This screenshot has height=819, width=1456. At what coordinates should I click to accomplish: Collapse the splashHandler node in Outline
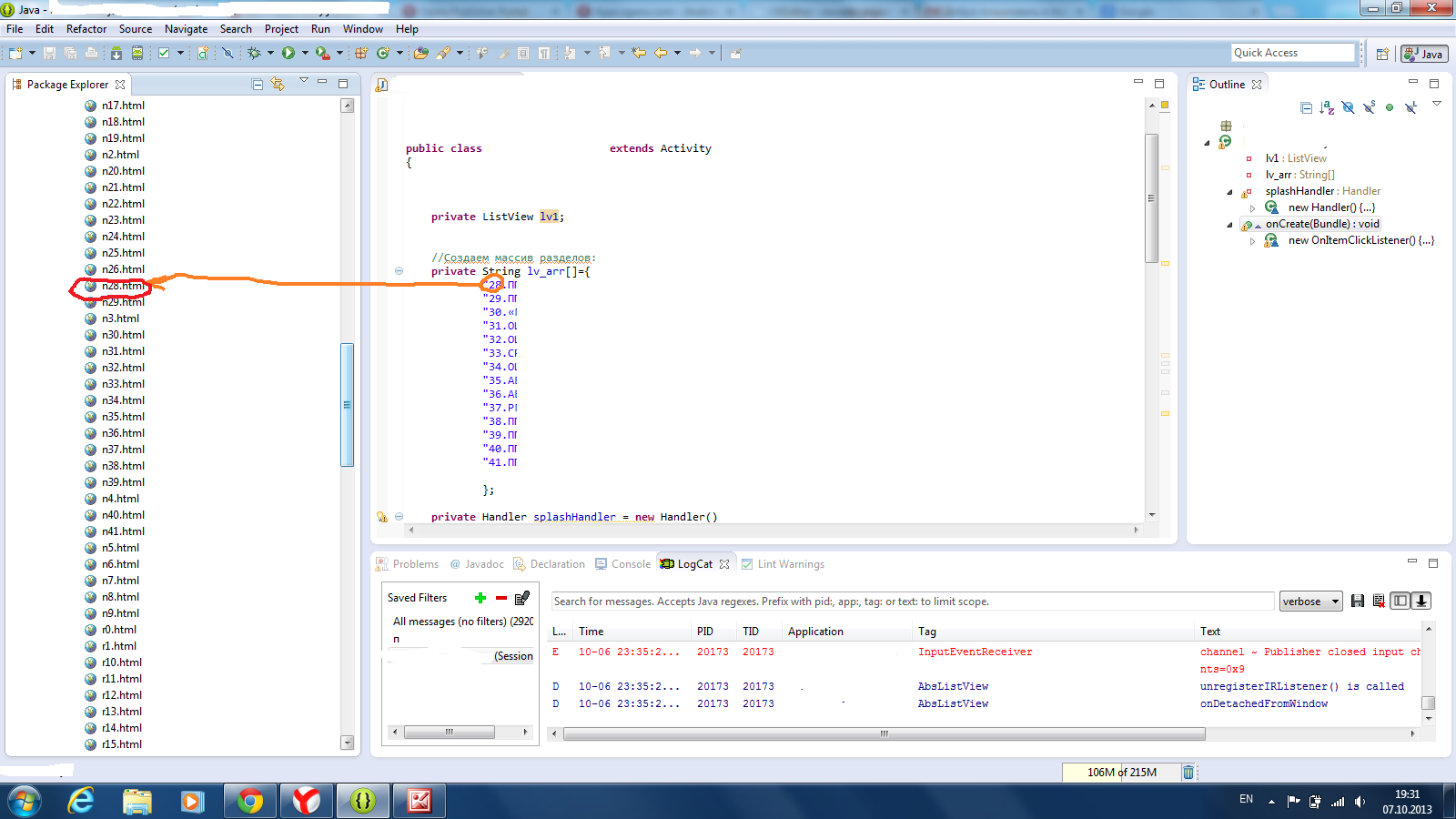point(1229,192)
